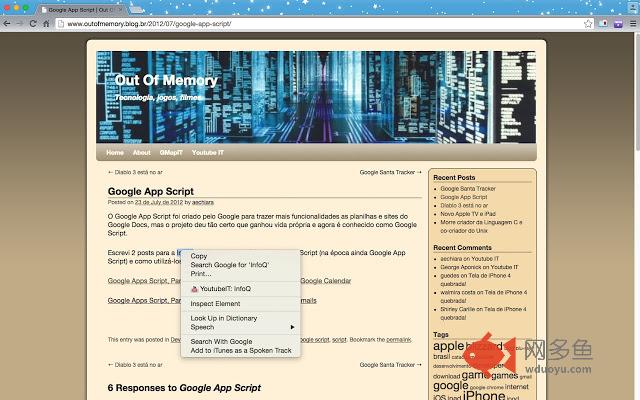Open comment by walmira costa
Viewport: 640px width, 400px height.
coord(484,296)
